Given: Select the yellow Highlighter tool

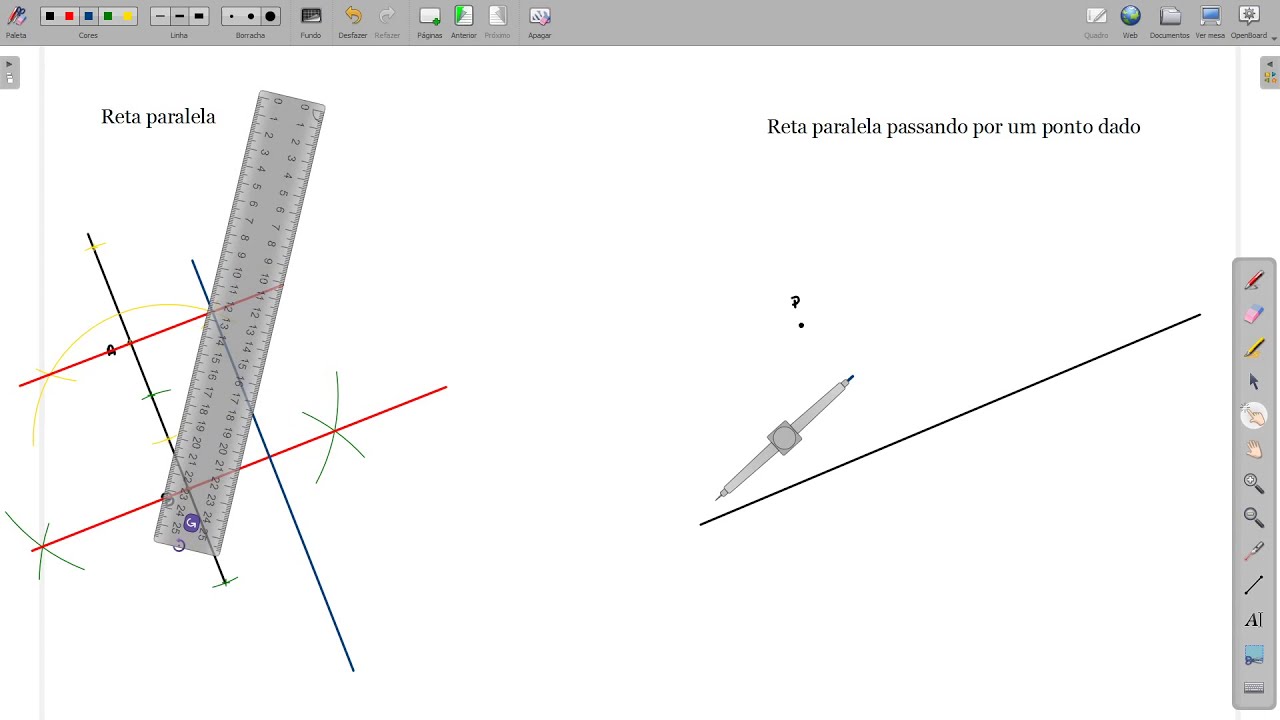Looking at the screenshot, I should (x=1254, y=348).
